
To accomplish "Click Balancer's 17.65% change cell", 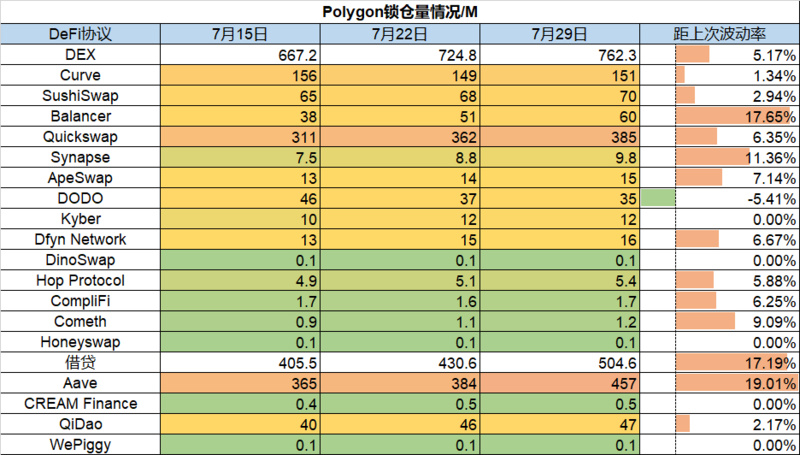I will [719, 116].
